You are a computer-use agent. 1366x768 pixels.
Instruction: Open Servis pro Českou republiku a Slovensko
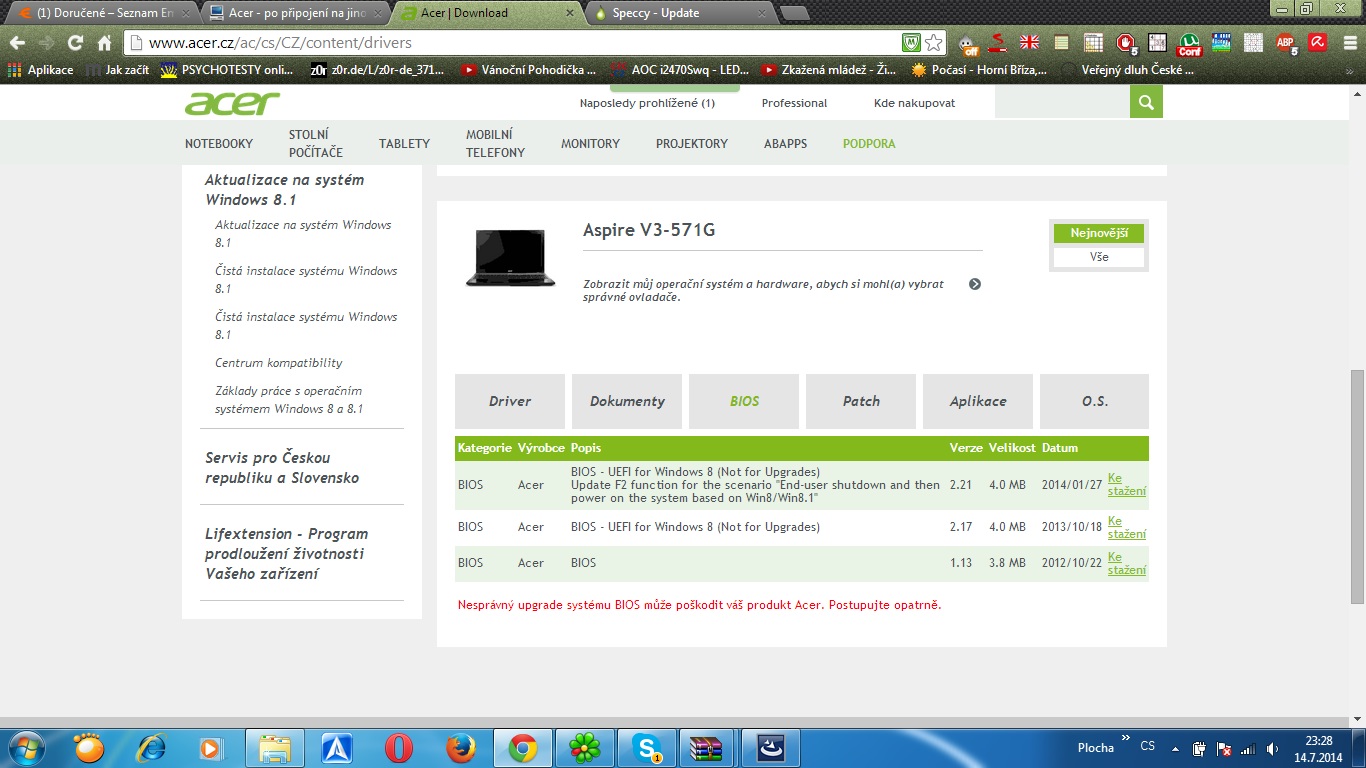(282, 468)
